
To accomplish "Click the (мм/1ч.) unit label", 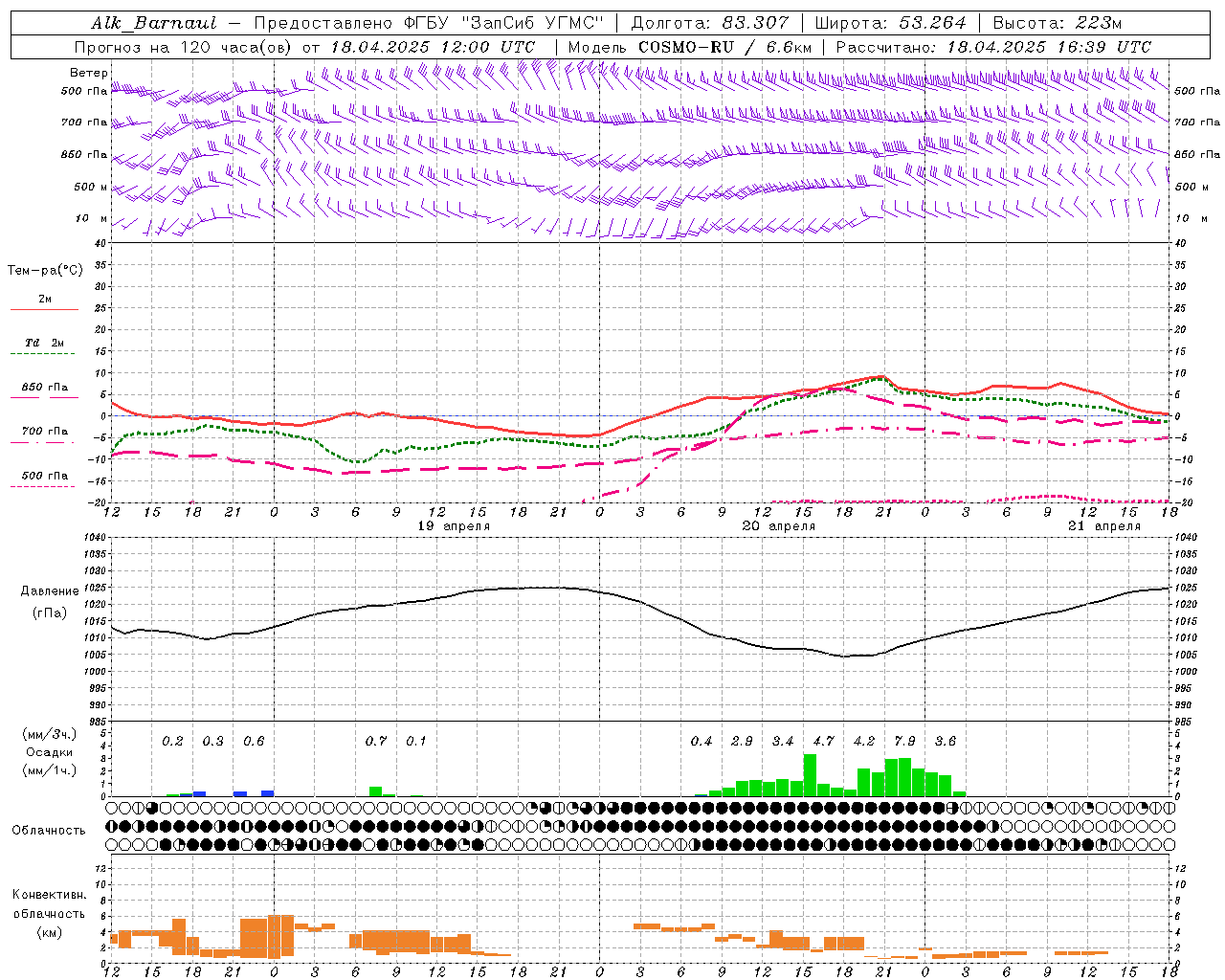I will click(x=49, y=770).
